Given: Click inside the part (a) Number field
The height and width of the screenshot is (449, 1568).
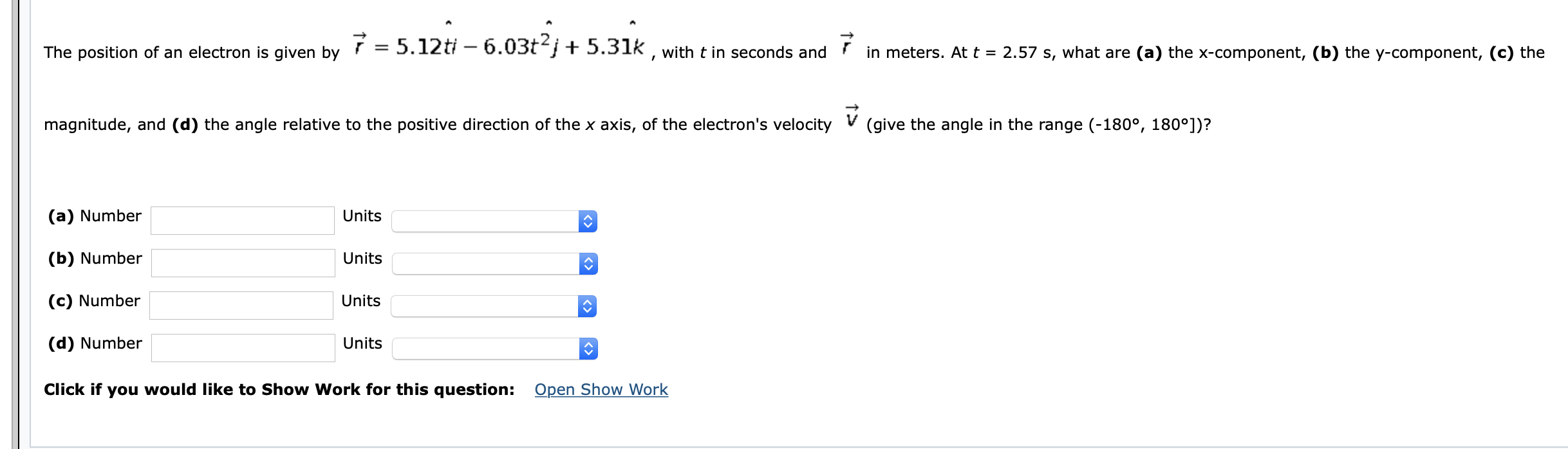Looking at the screenshot, I should (241, 221).
